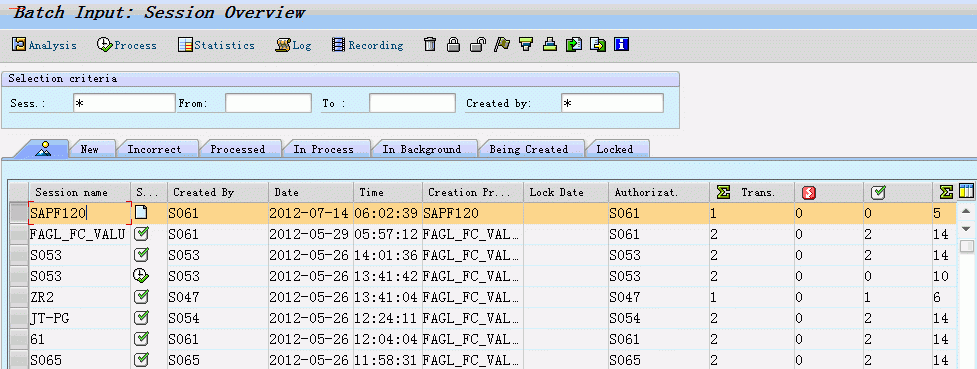Click the status icon in FAGL_FC_VALU row
This screenshot has height=369, width=977.
pos(141,234)
